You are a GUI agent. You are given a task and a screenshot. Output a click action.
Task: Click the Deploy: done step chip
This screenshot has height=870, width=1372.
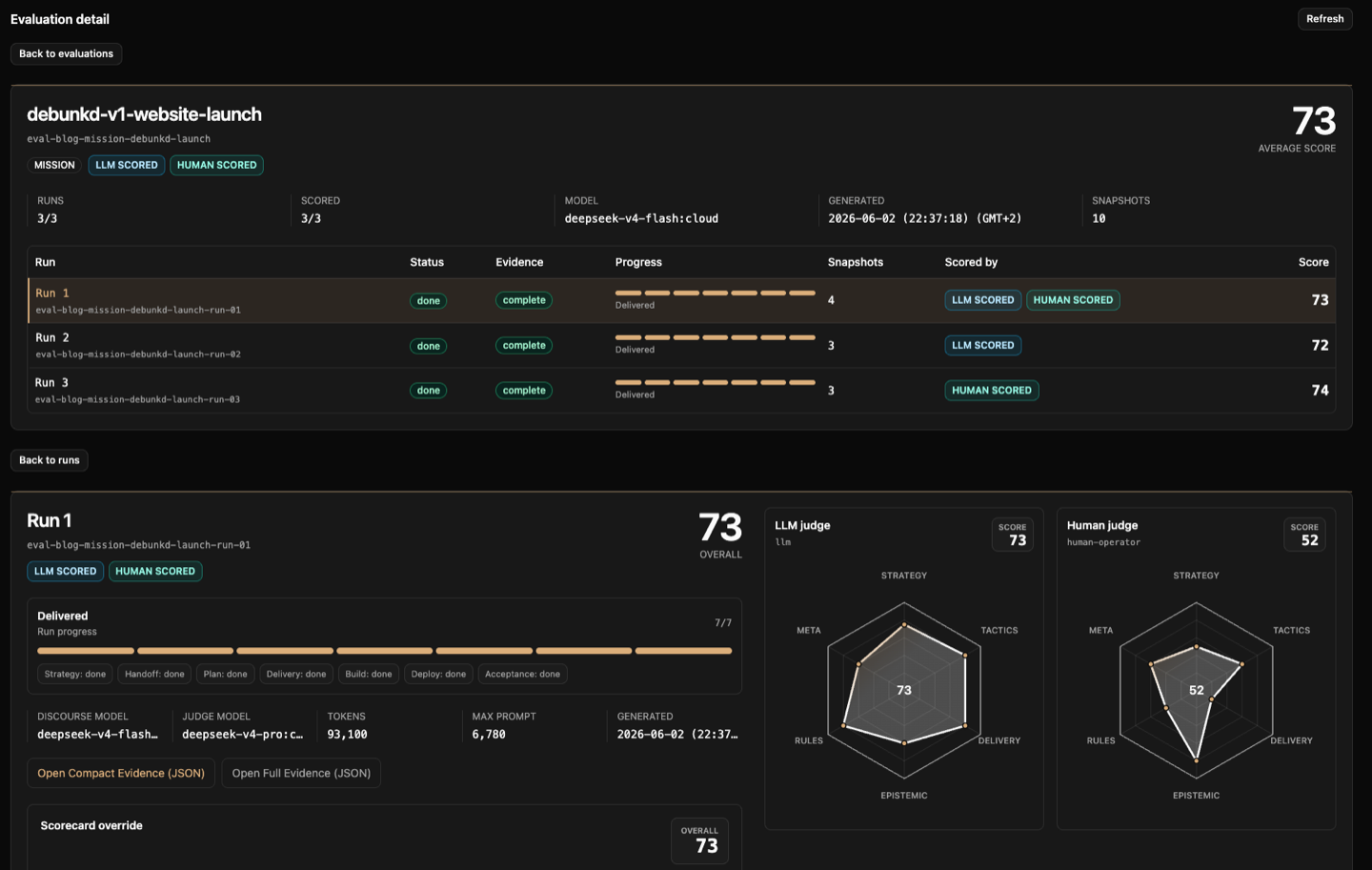(438, 674)
